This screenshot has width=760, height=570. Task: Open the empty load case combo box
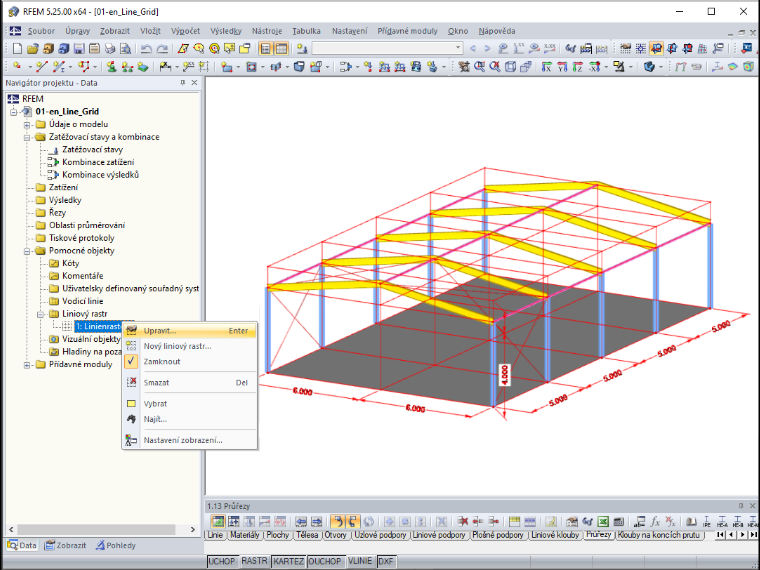(x=387, y=48)
